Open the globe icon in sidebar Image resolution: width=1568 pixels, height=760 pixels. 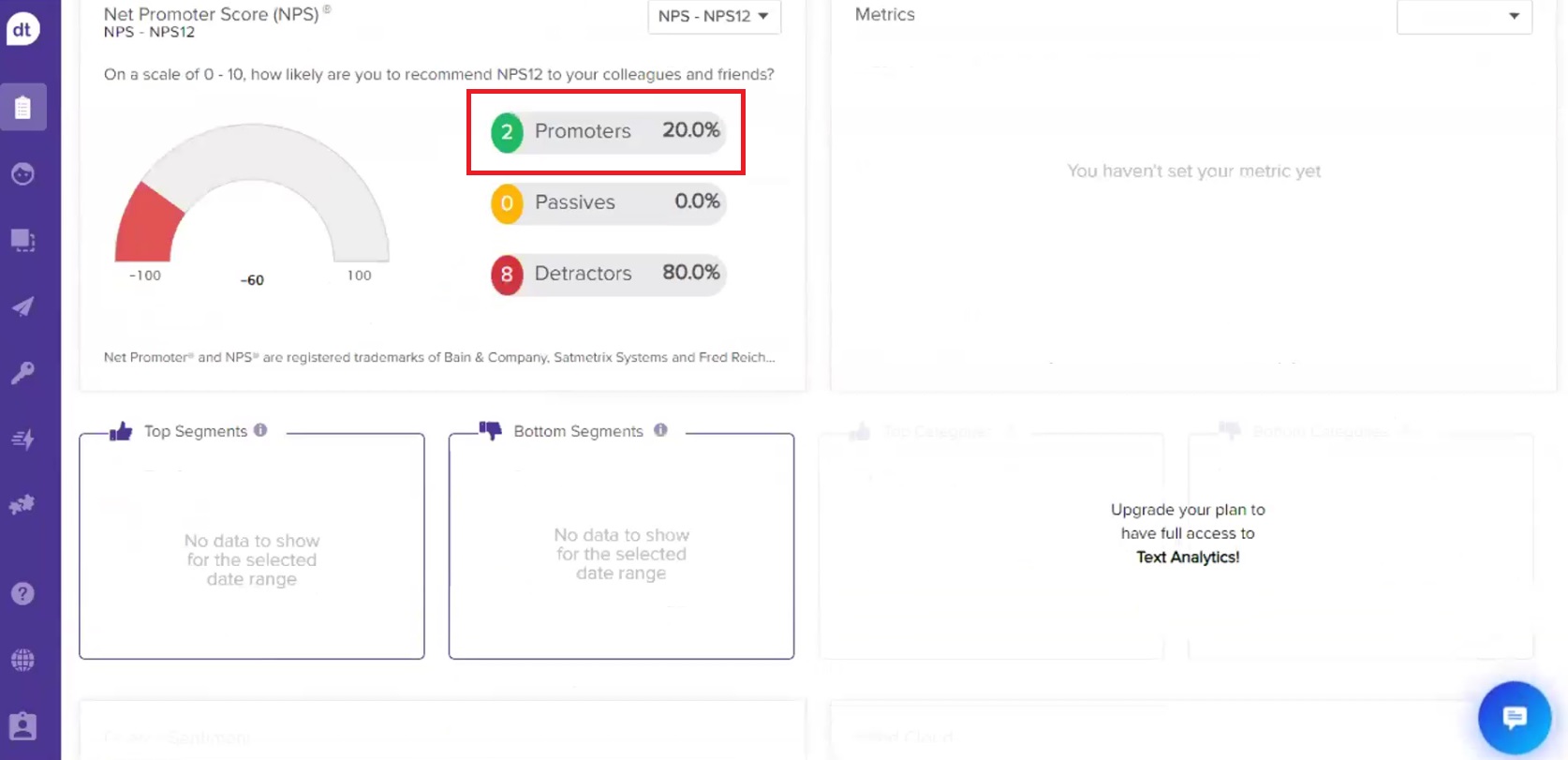pos(23,660)
